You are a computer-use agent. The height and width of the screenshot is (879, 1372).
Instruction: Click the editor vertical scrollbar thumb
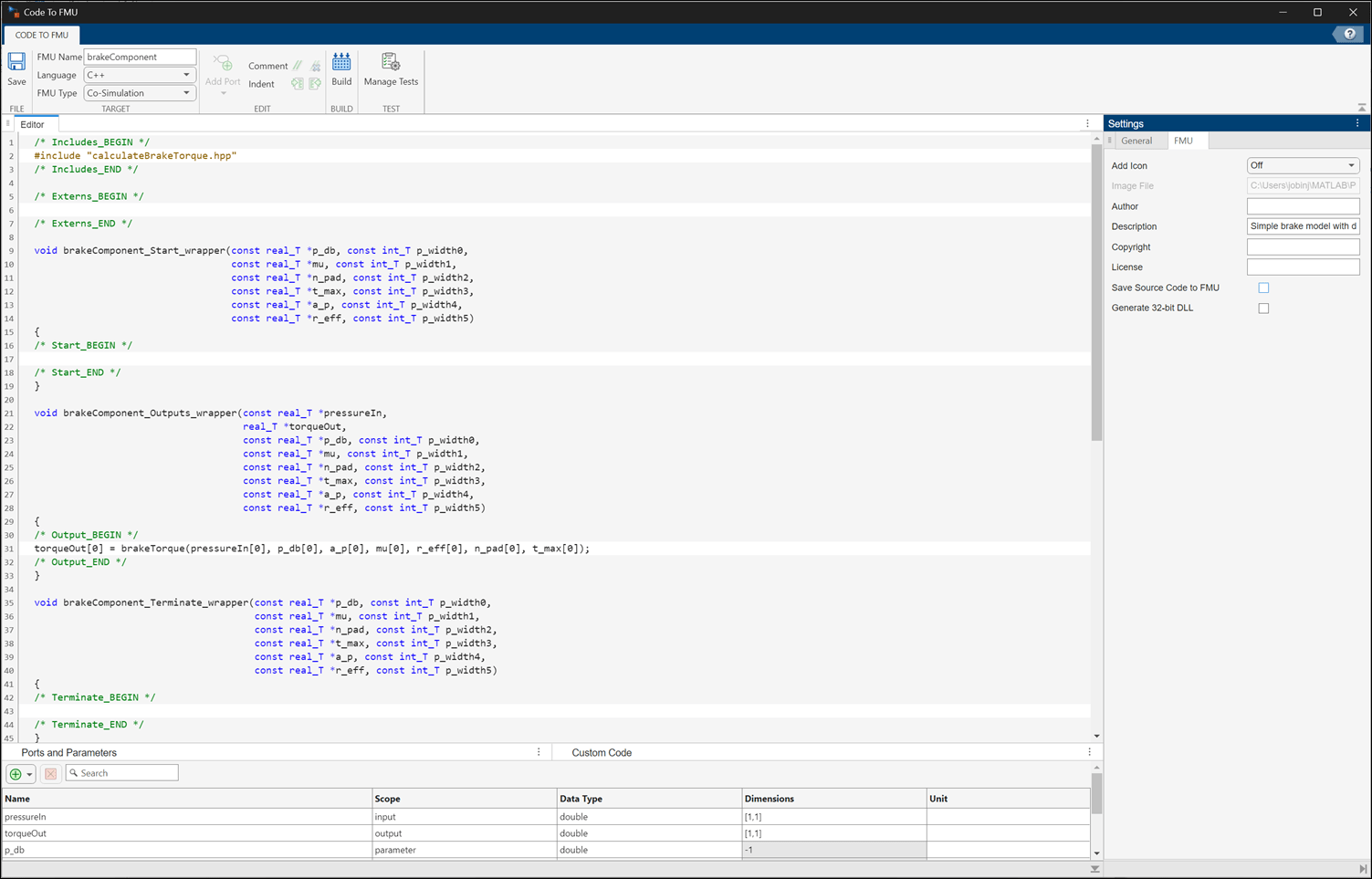click(x=1096, y=292)
